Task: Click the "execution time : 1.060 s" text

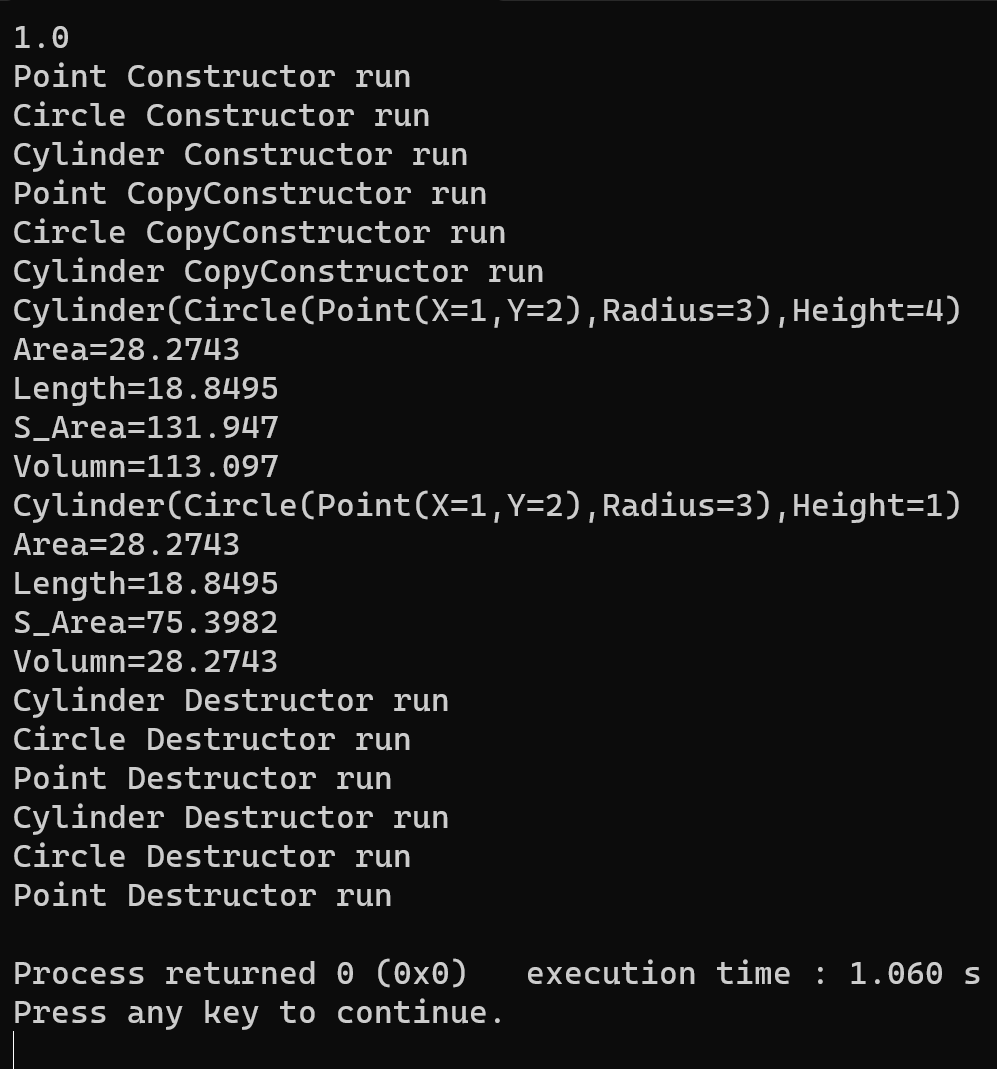Action: point(753,974)
